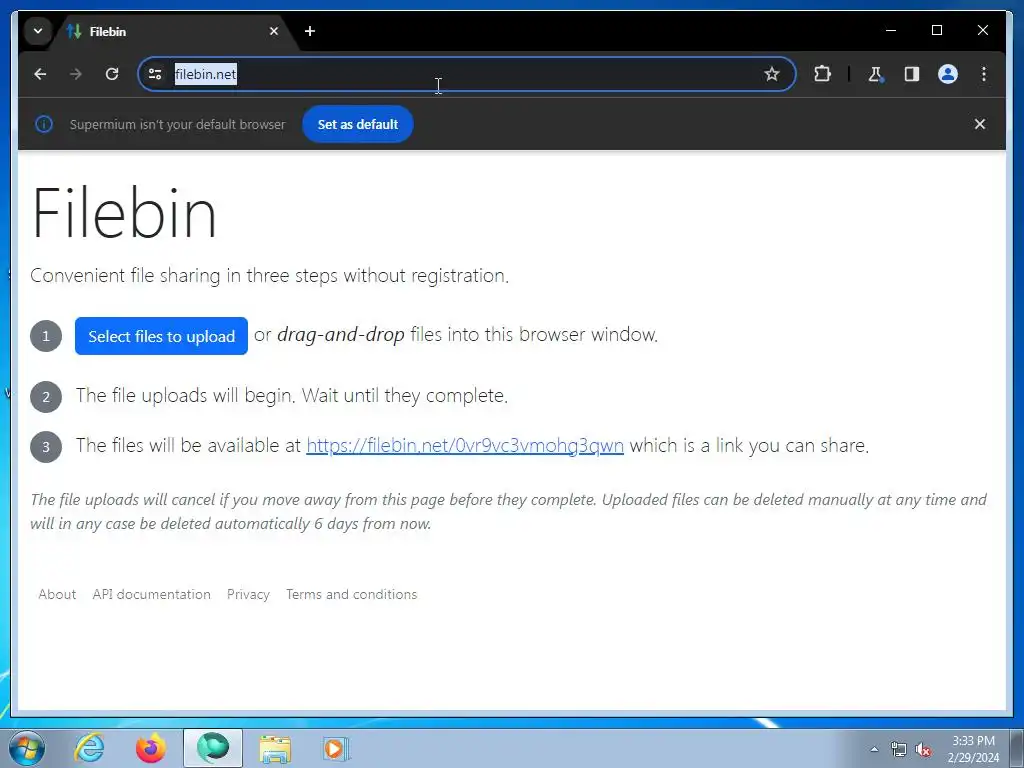1024x768 pixels.
Task: Open the profile avatar menu
Action: click(x=948, y=74)
